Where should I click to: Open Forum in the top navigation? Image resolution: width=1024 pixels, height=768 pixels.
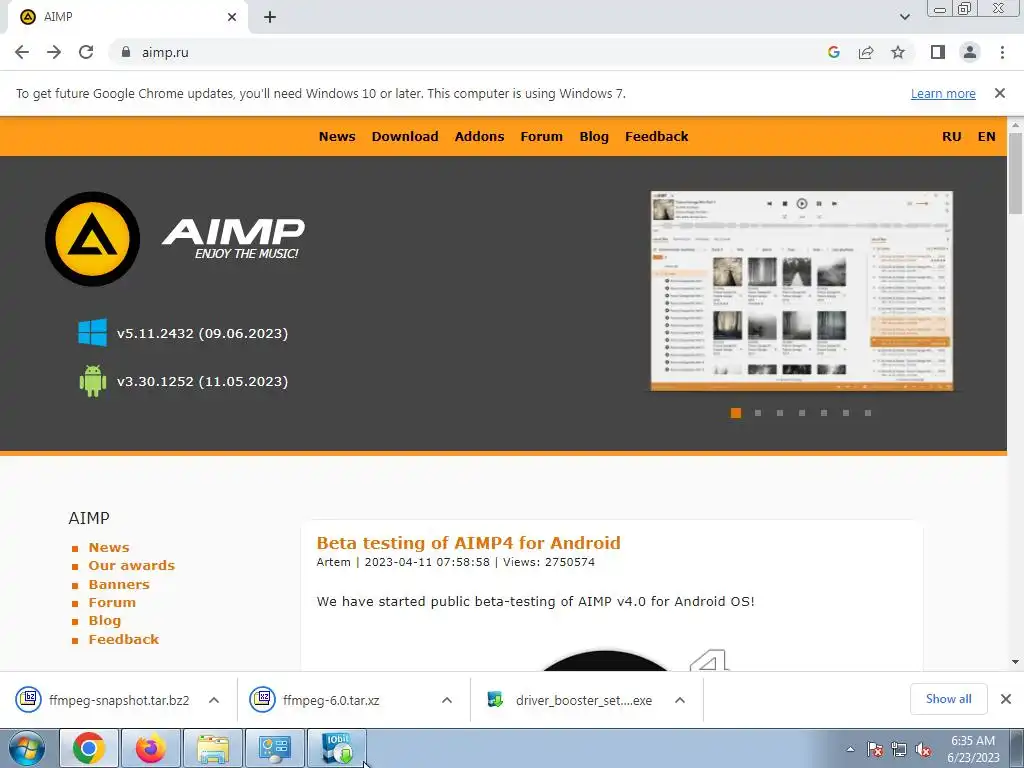coord(541,136)
